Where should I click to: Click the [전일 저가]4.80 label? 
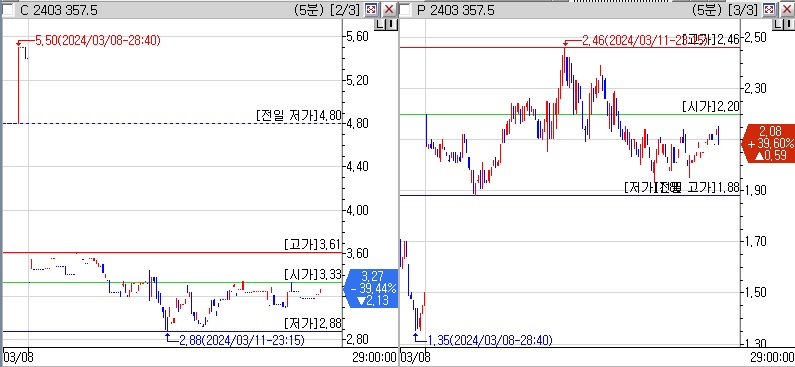[299, 115]
